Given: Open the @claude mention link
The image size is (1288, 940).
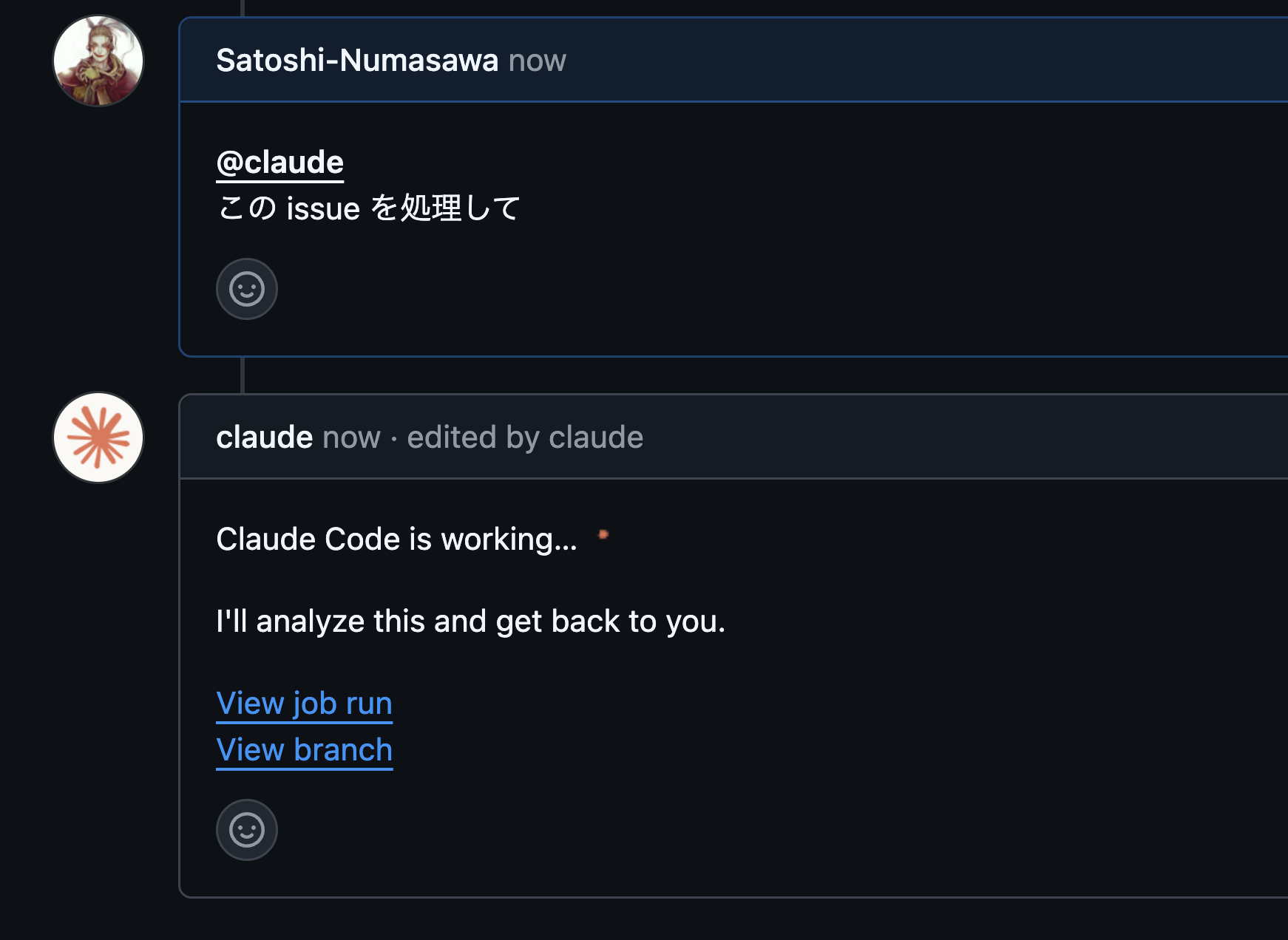Looking at the screenshot, I should tap(279, 162).
